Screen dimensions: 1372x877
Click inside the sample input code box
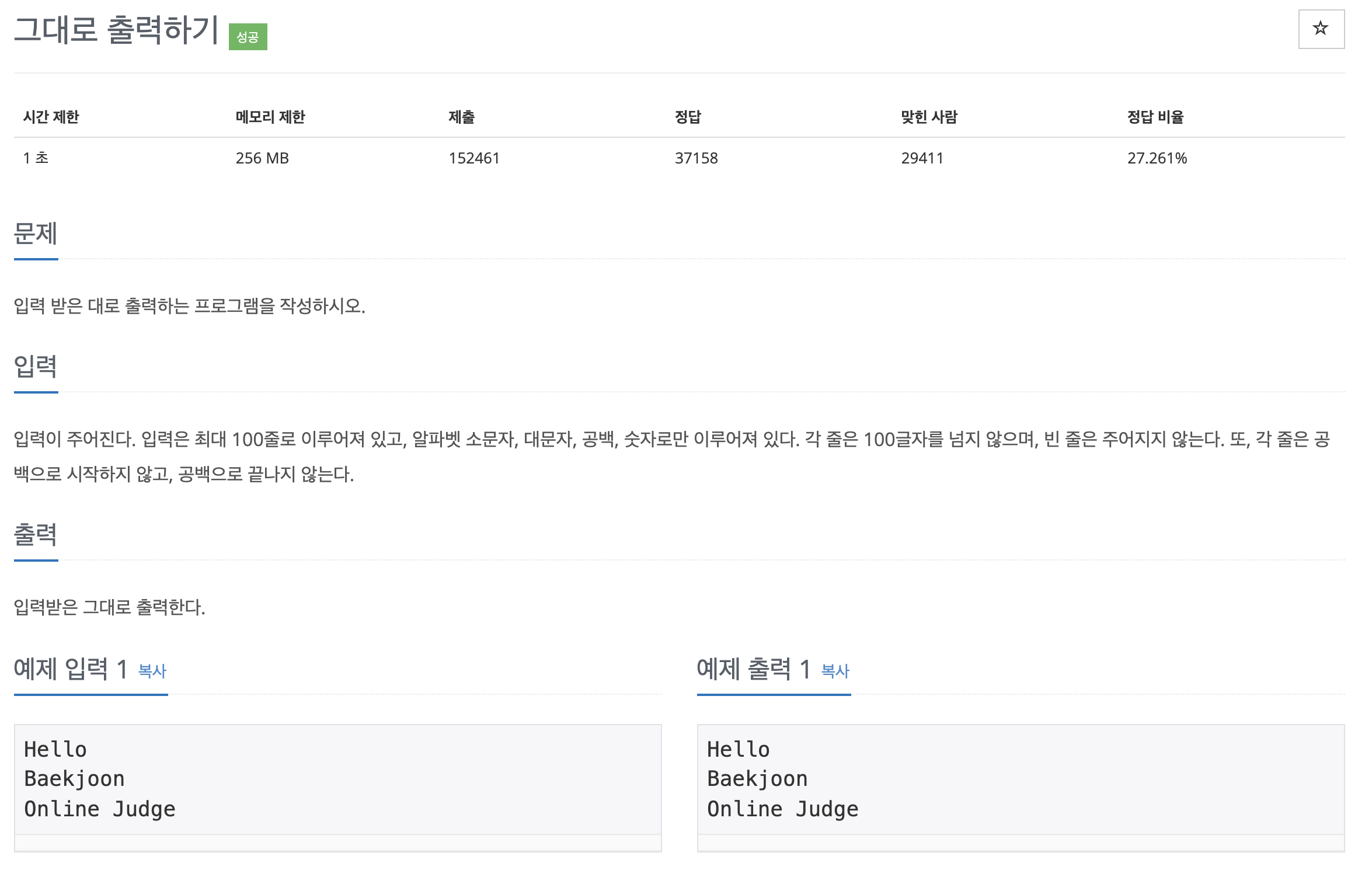tap(337, 779)
